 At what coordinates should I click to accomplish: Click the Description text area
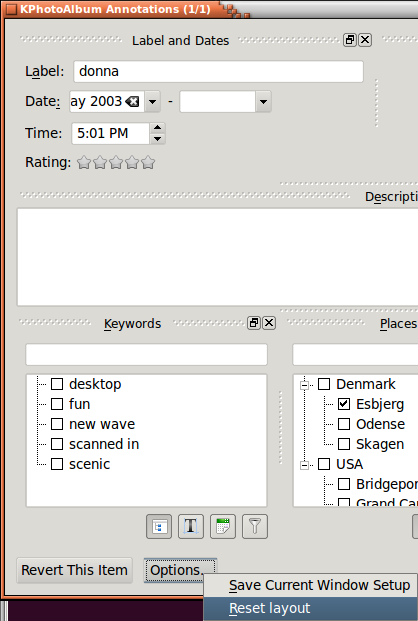pos(217,257)
